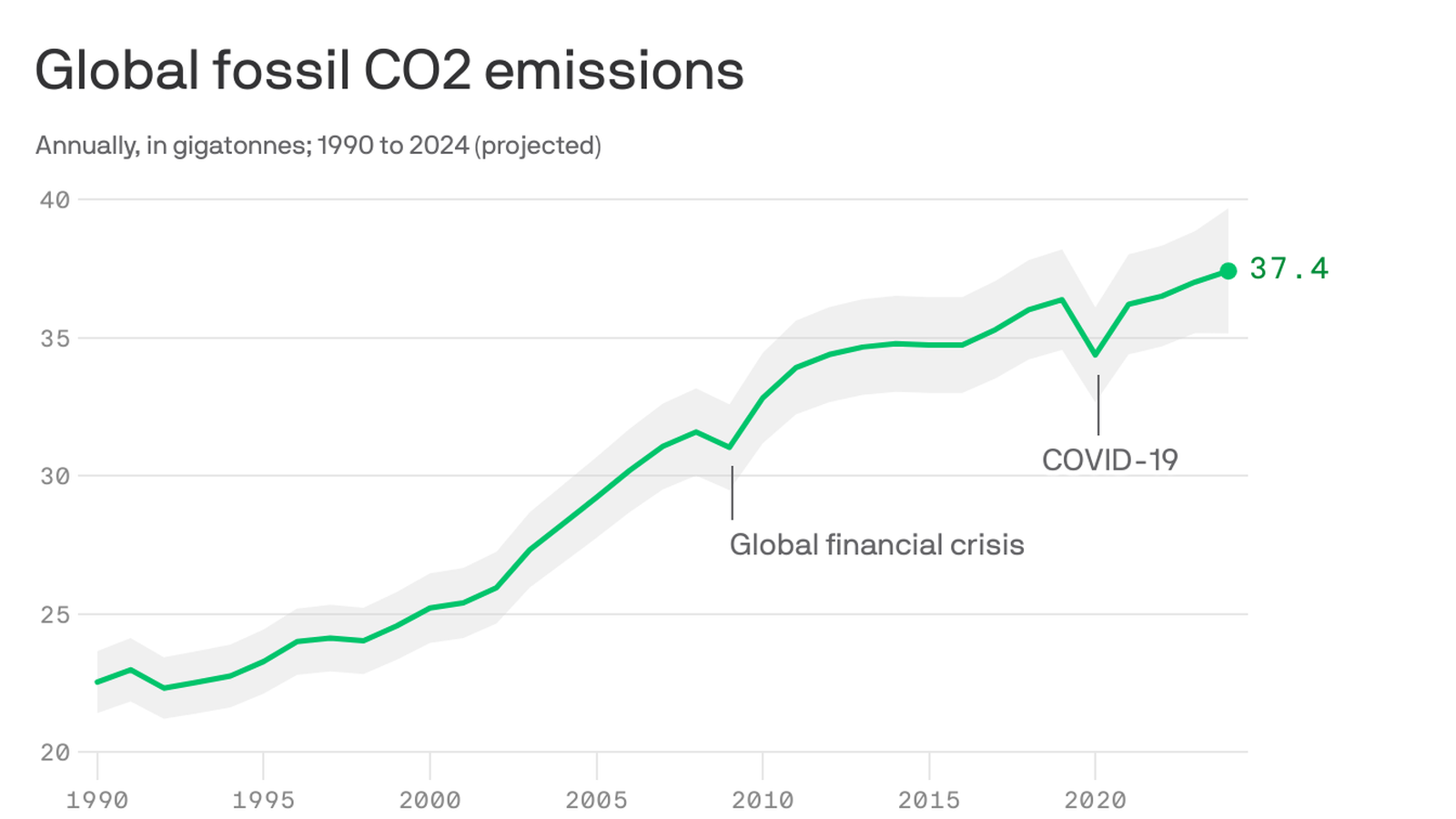Click the 2010 tick label on the x-axis

pyautogui.click(x=763, y=800)
